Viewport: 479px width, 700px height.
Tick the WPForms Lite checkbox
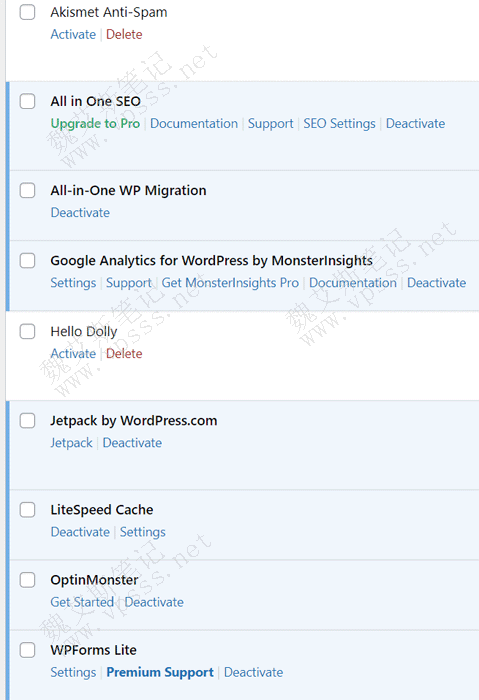coord(27,650)
